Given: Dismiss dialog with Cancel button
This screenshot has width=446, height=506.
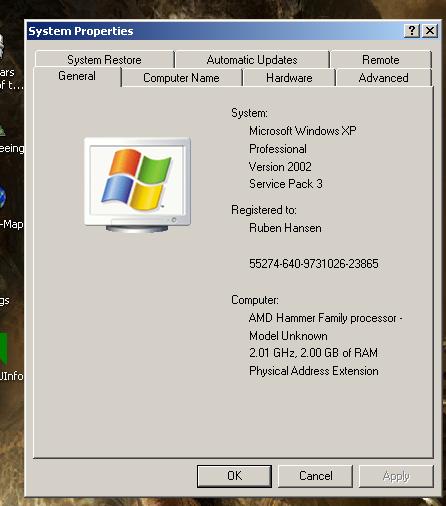Looking at the screenshot, I should coord(315,476).
